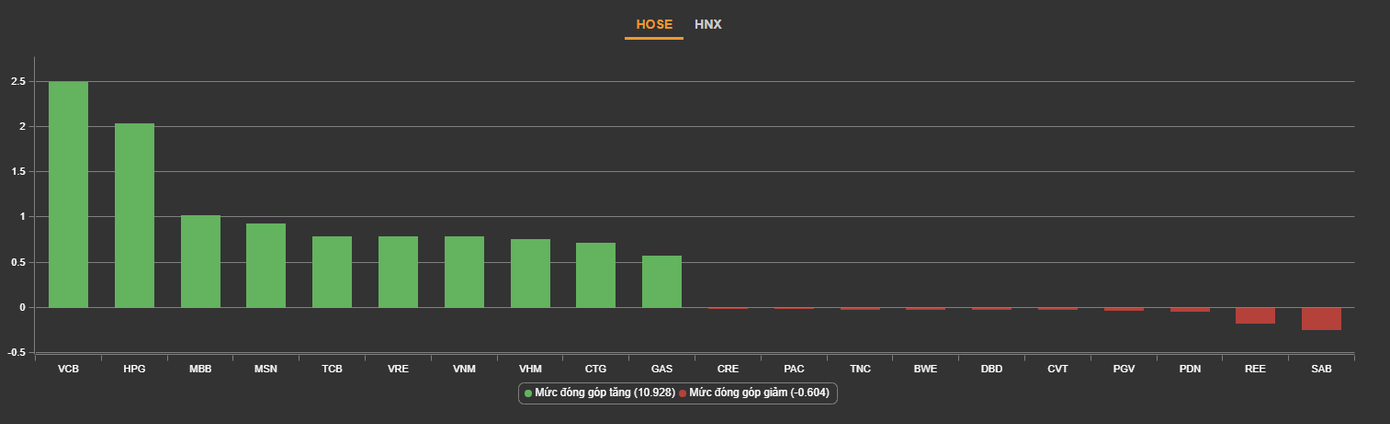Pick the green VRE bar

[398, 272]
